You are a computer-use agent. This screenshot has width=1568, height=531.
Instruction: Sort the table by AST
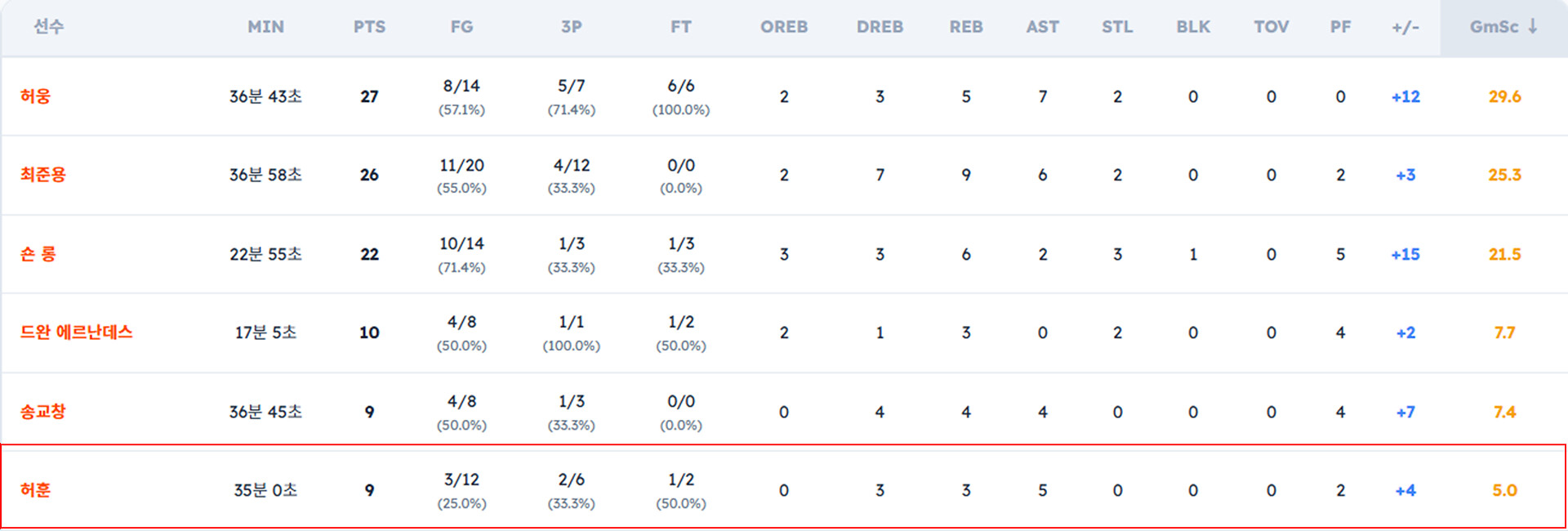[1042, 27]
